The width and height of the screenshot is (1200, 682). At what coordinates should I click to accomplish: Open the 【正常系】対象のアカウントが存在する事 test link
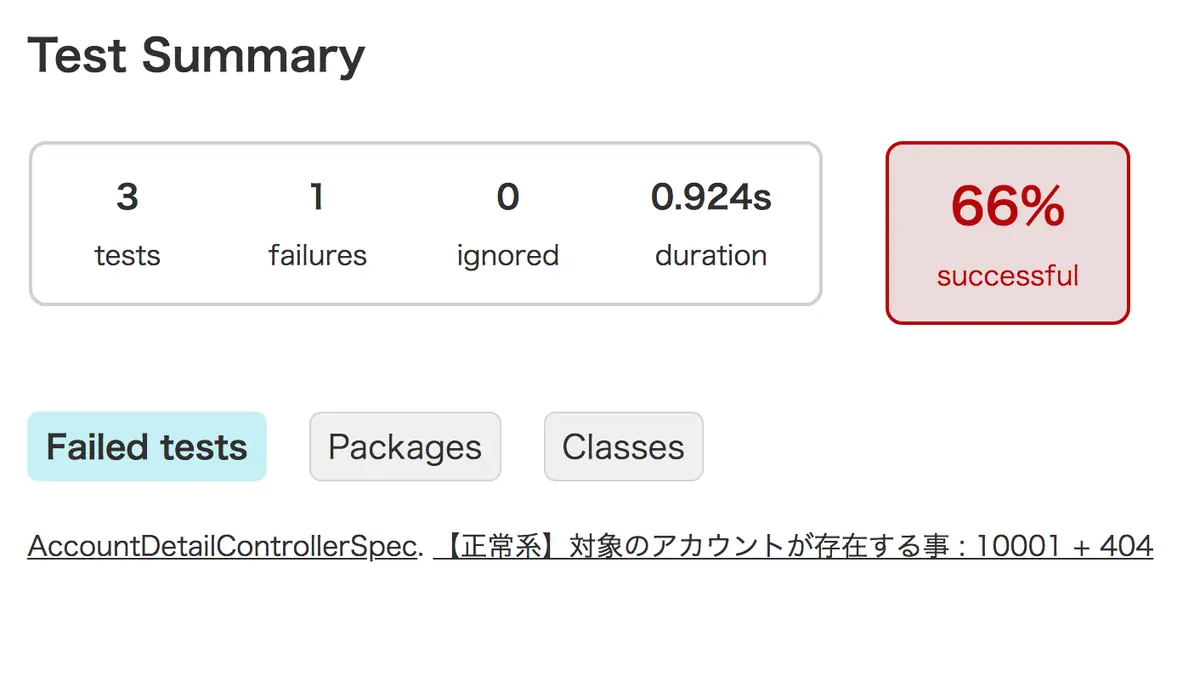tap(793, 546)
